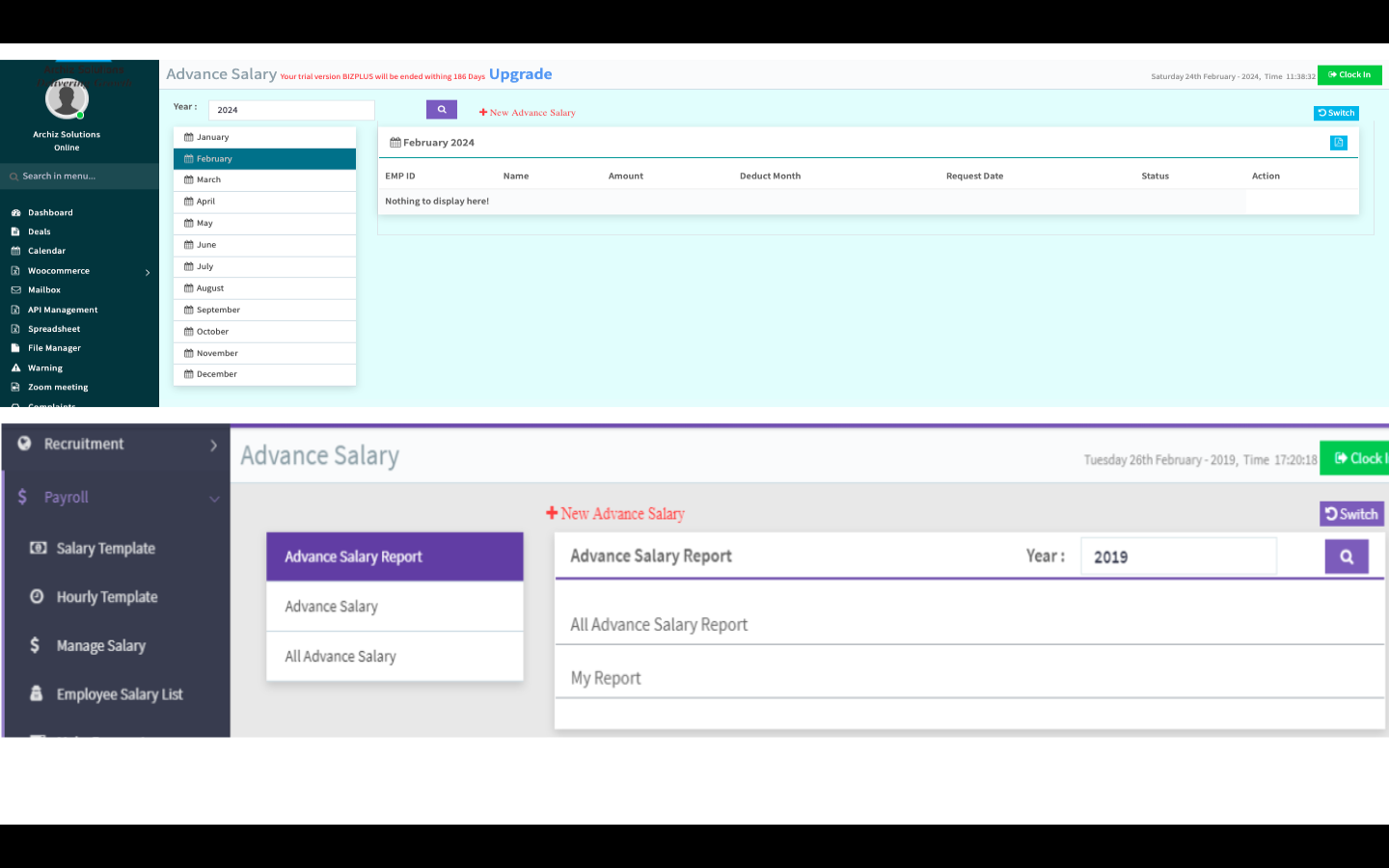The width and height of the screenshot is (1389, 868).
Task: Click the purple search icon beside the 2019 year field
Action: pos(1347,556)
